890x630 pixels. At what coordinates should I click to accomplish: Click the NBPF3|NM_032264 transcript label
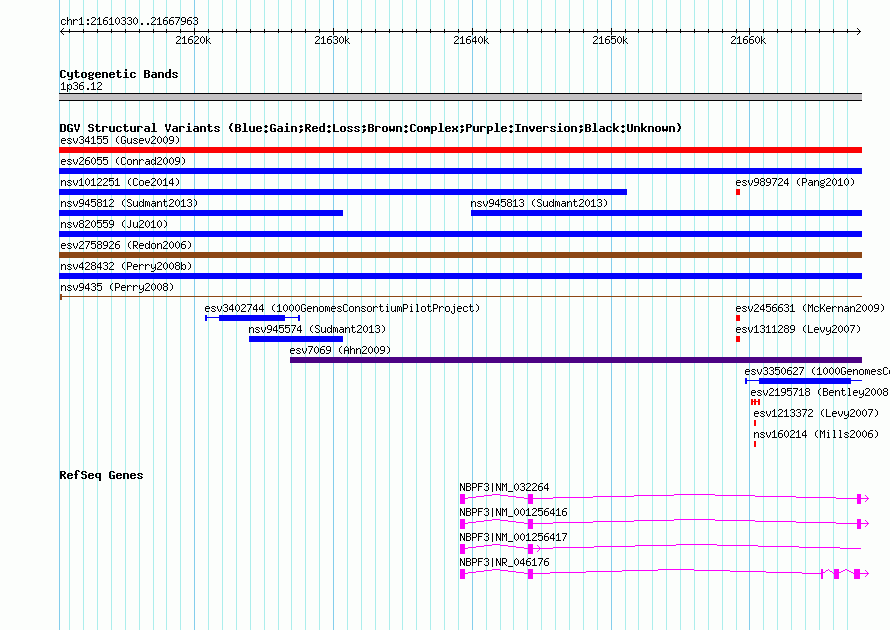click(504, 487)
